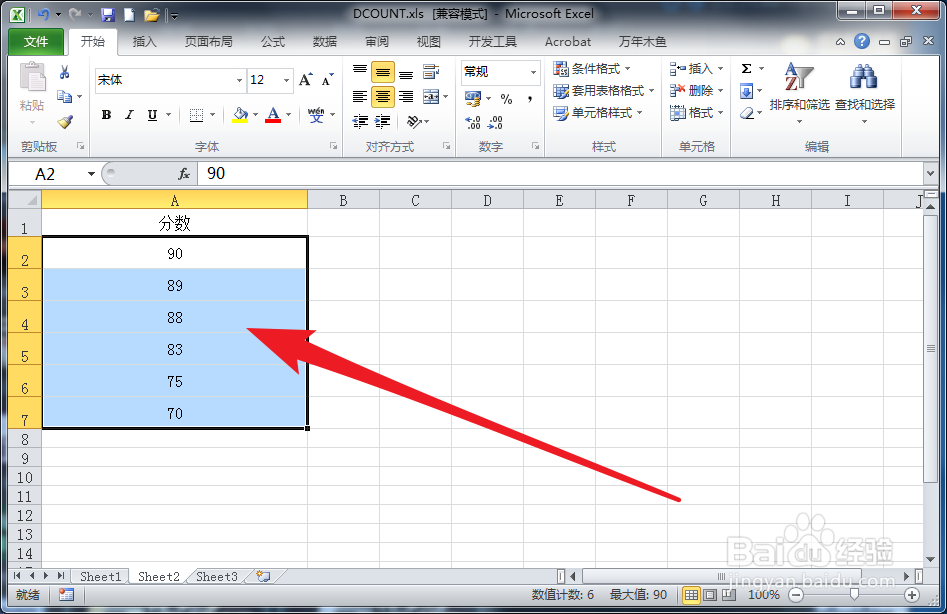Click the merge and center icon
The width and height of the screenshot is (947, 614).
pos(431,97)
